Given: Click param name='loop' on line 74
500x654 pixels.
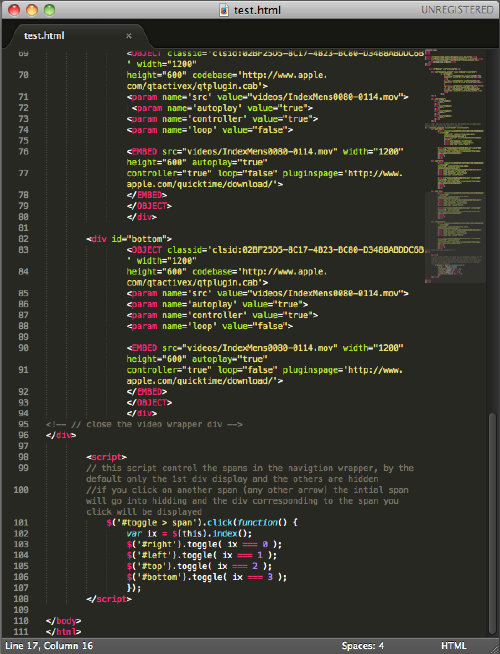Looking at the screenshot, I should click(210, 130).
